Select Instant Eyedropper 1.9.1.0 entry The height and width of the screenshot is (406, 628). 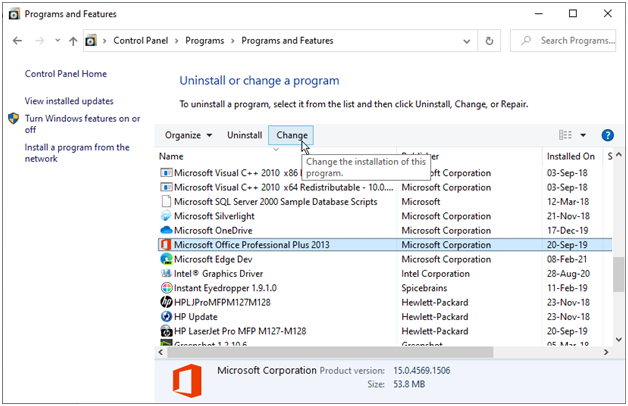click(225, 288)
